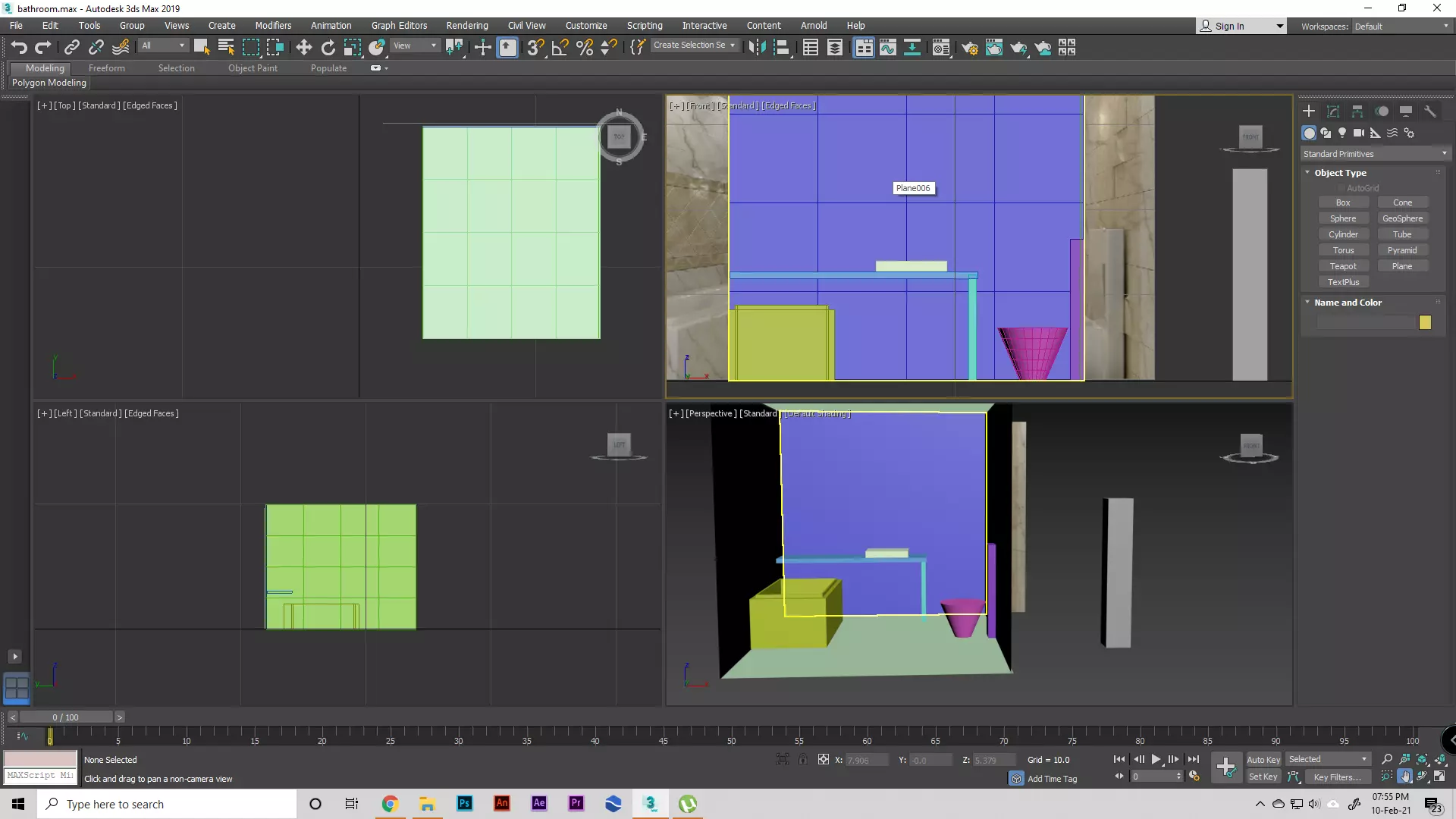Click the Undo arrow icon
This screenshot has width=1456, height=819.
(19, 48)
